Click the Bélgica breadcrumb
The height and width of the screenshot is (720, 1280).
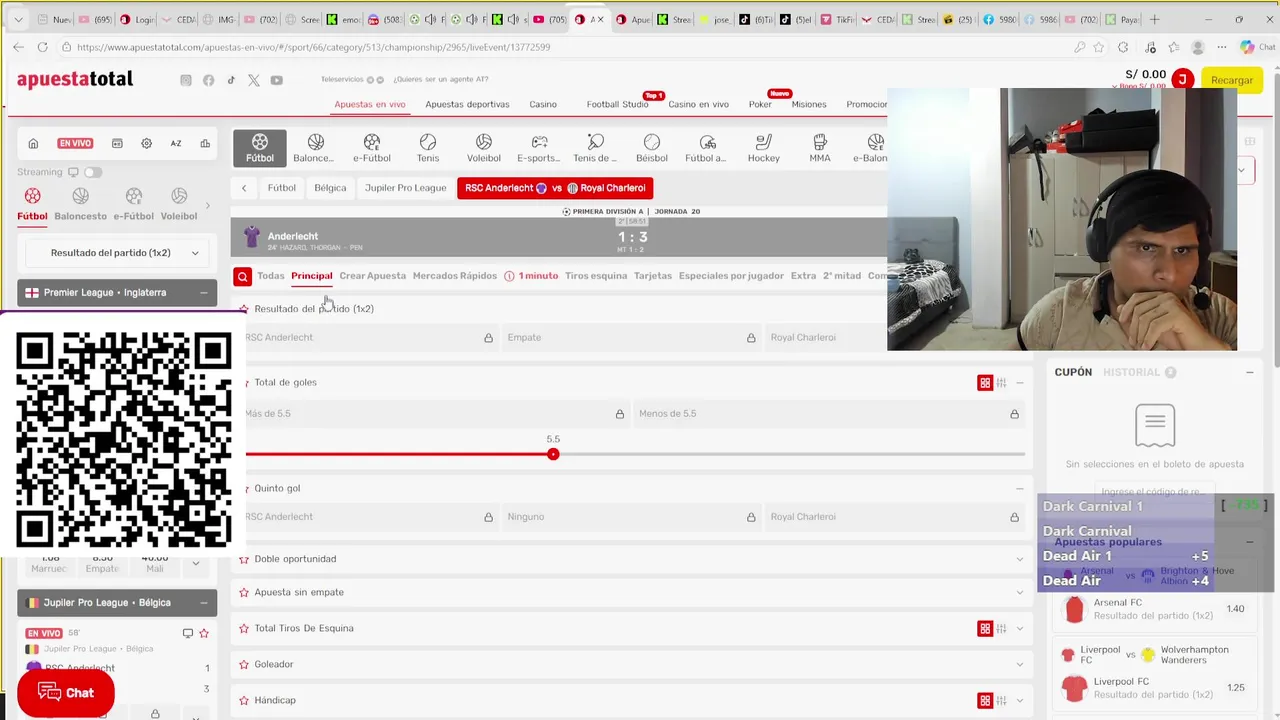coord(330,188)
